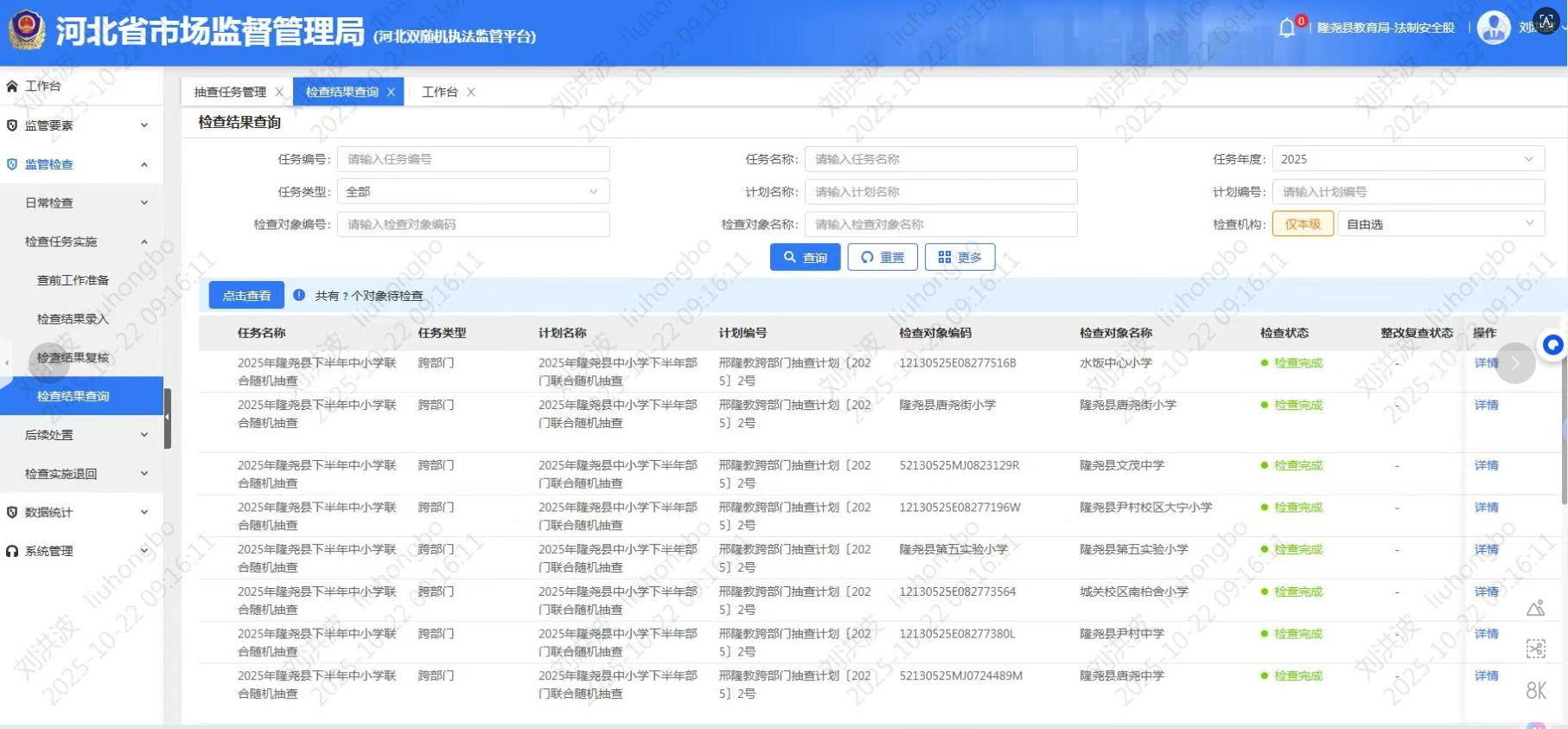Focus the 计划编号 input field
1568x729 pixels.
(x=1408, y=191)
